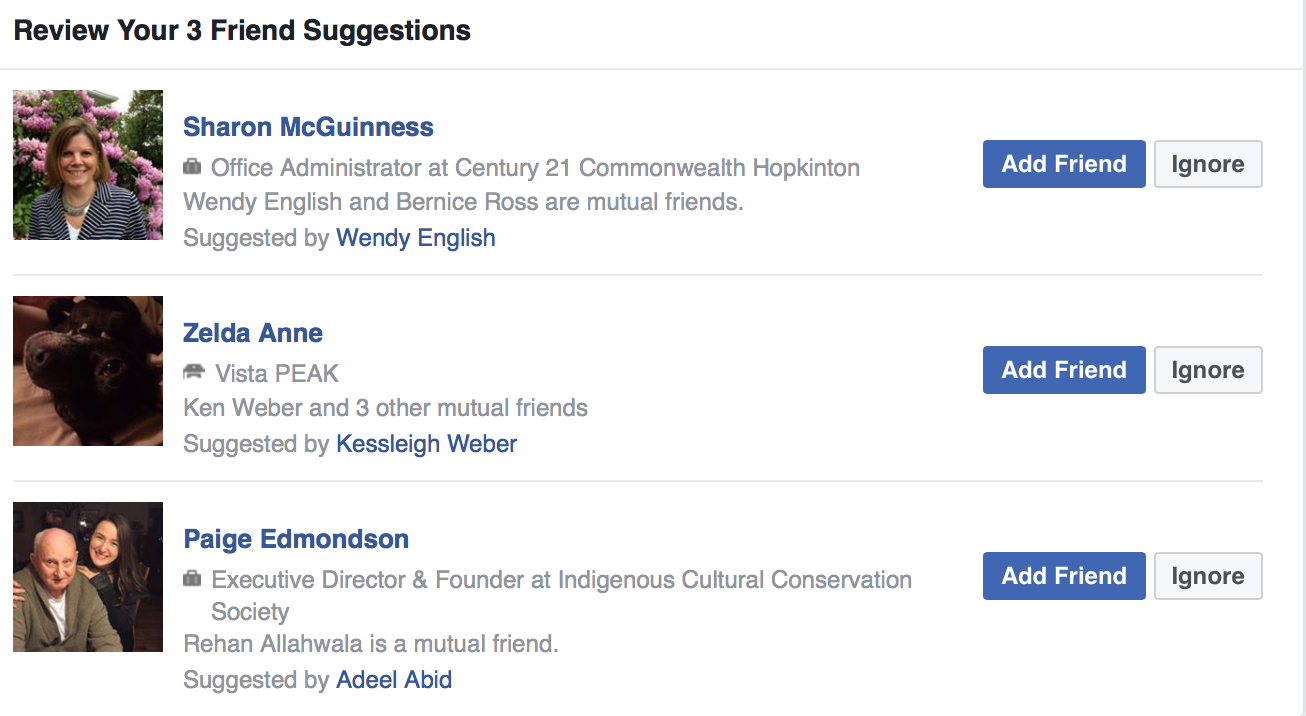Screen dimensions: 1306x716
Task: Click the Ken Weber mutual friends text
Action: click(384, 407)
